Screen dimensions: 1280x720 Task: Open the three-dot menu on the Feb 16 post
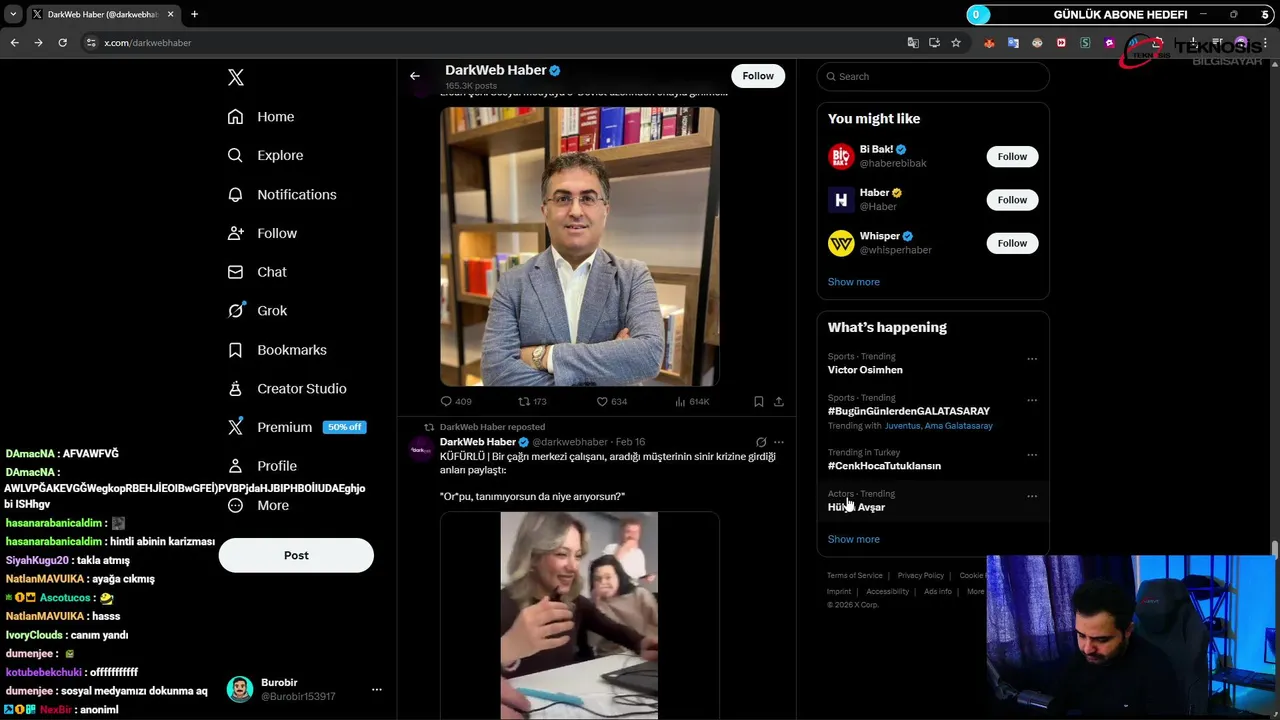[779, 442]
